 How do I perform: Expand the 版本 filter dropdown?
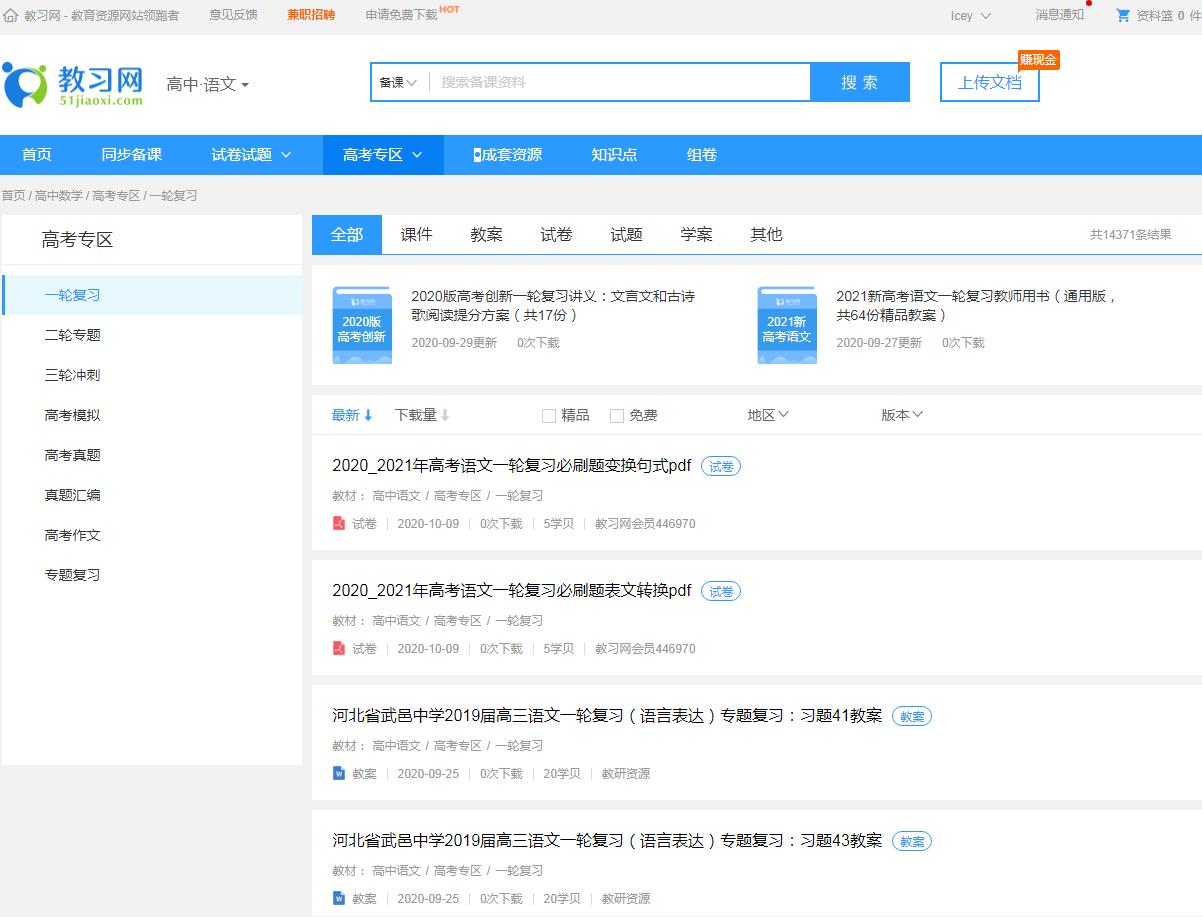[x=901, y=414]
